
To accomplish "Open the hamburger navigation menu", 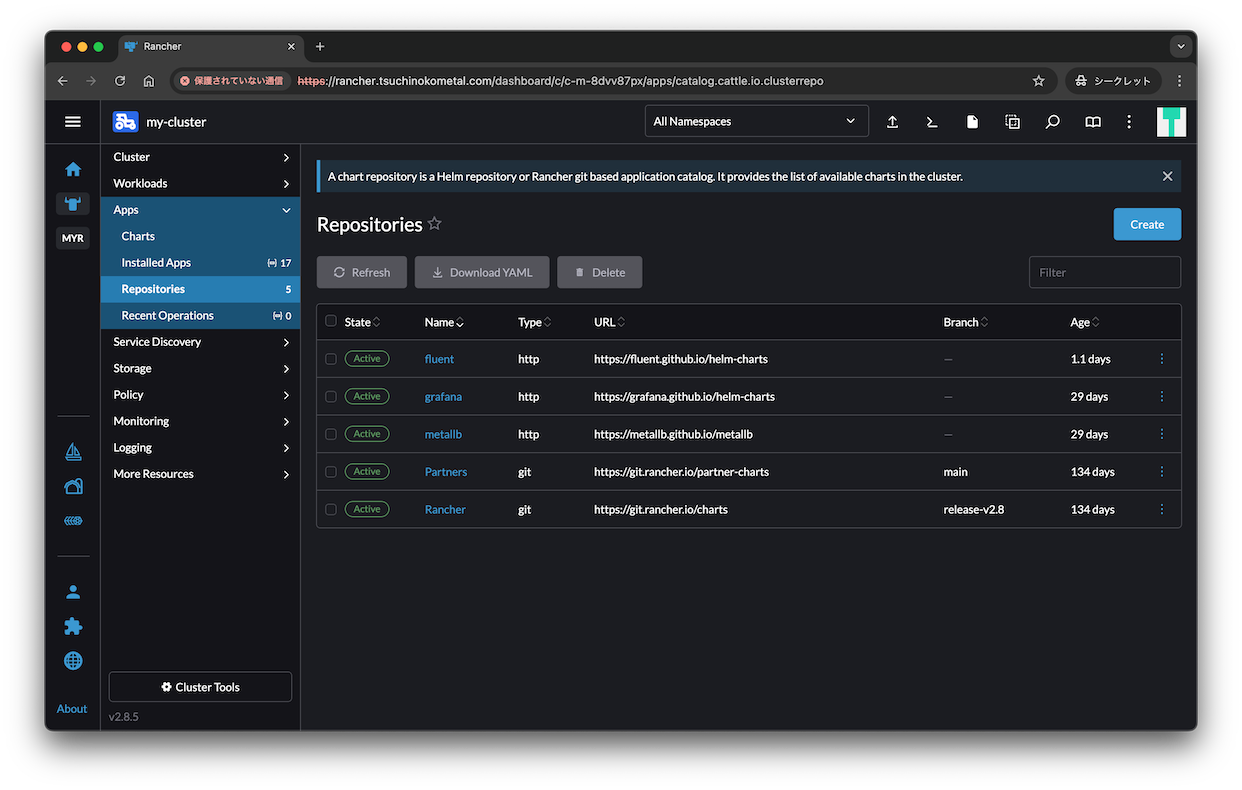I will (72, 121).
